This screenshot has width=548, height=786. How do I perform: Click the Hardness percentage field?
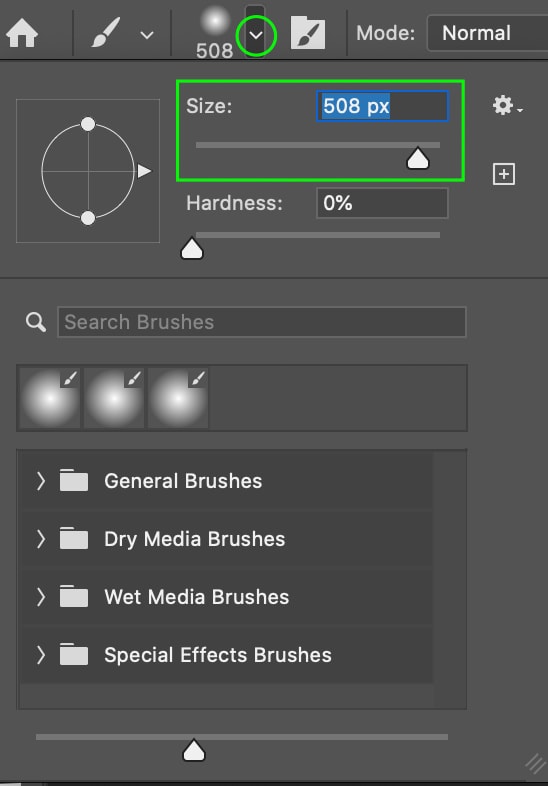tap(382, 203)
